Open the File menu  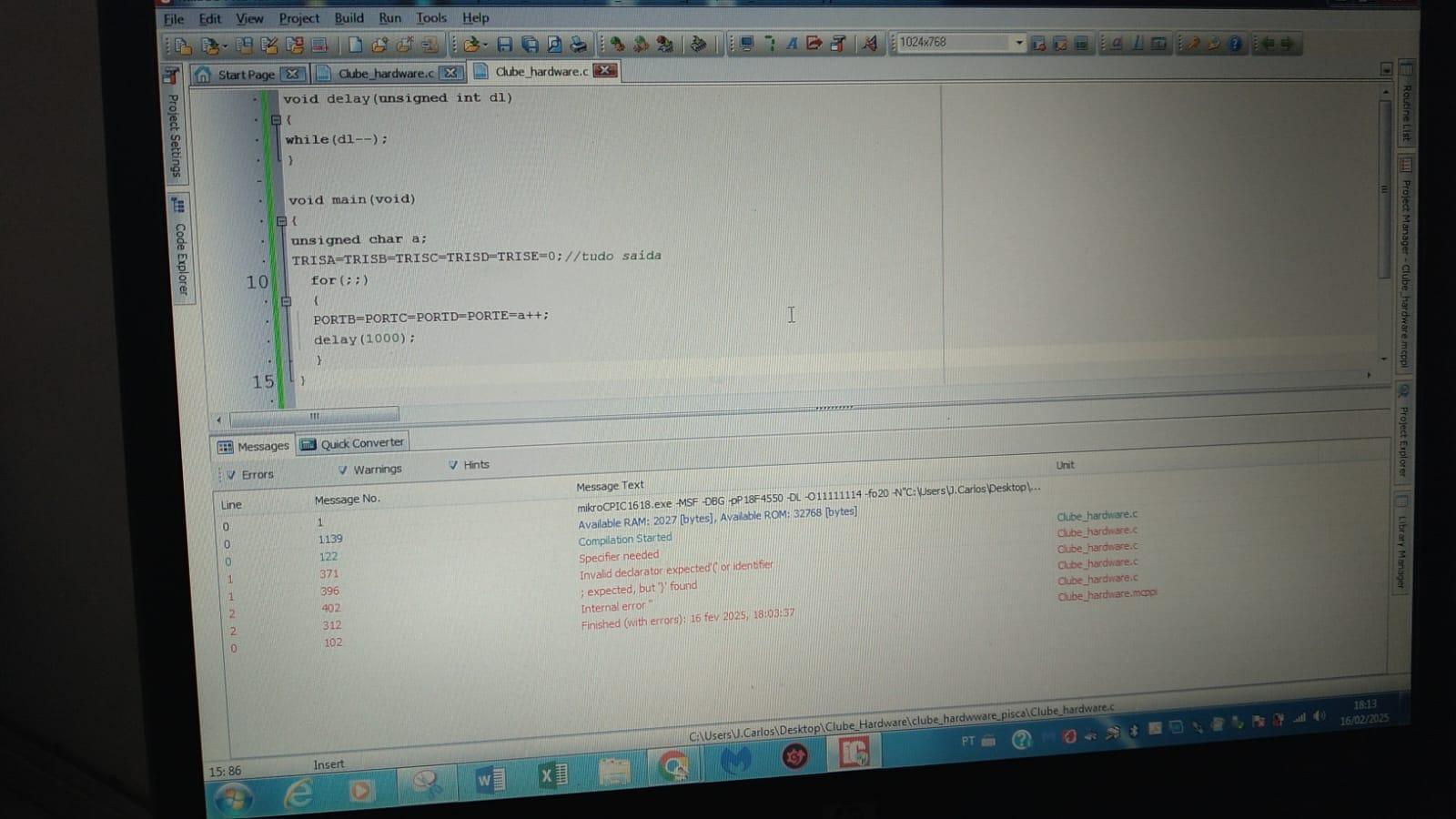(x=173, y=18)
